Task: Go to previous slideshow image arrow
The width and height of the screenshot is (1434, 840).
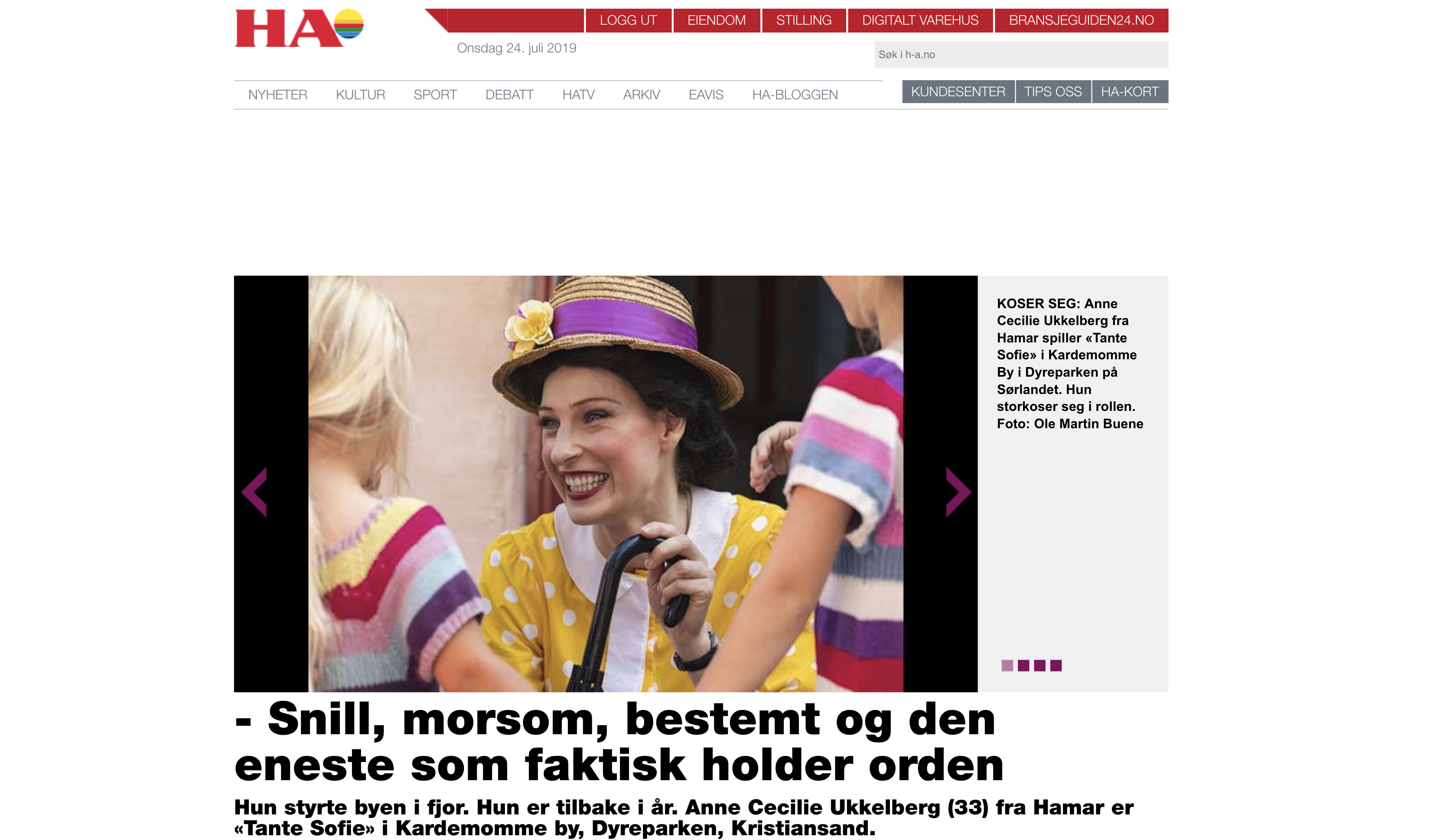Action: coord(254,492)
